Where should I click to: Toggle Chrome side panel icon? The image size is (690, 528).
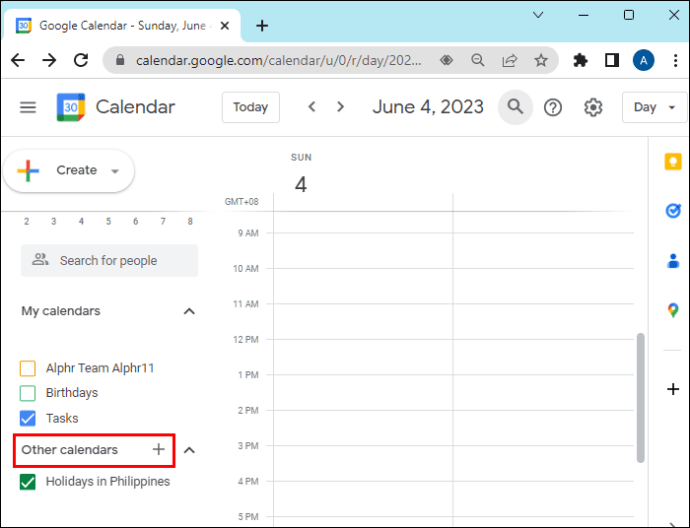click(612, 60)
